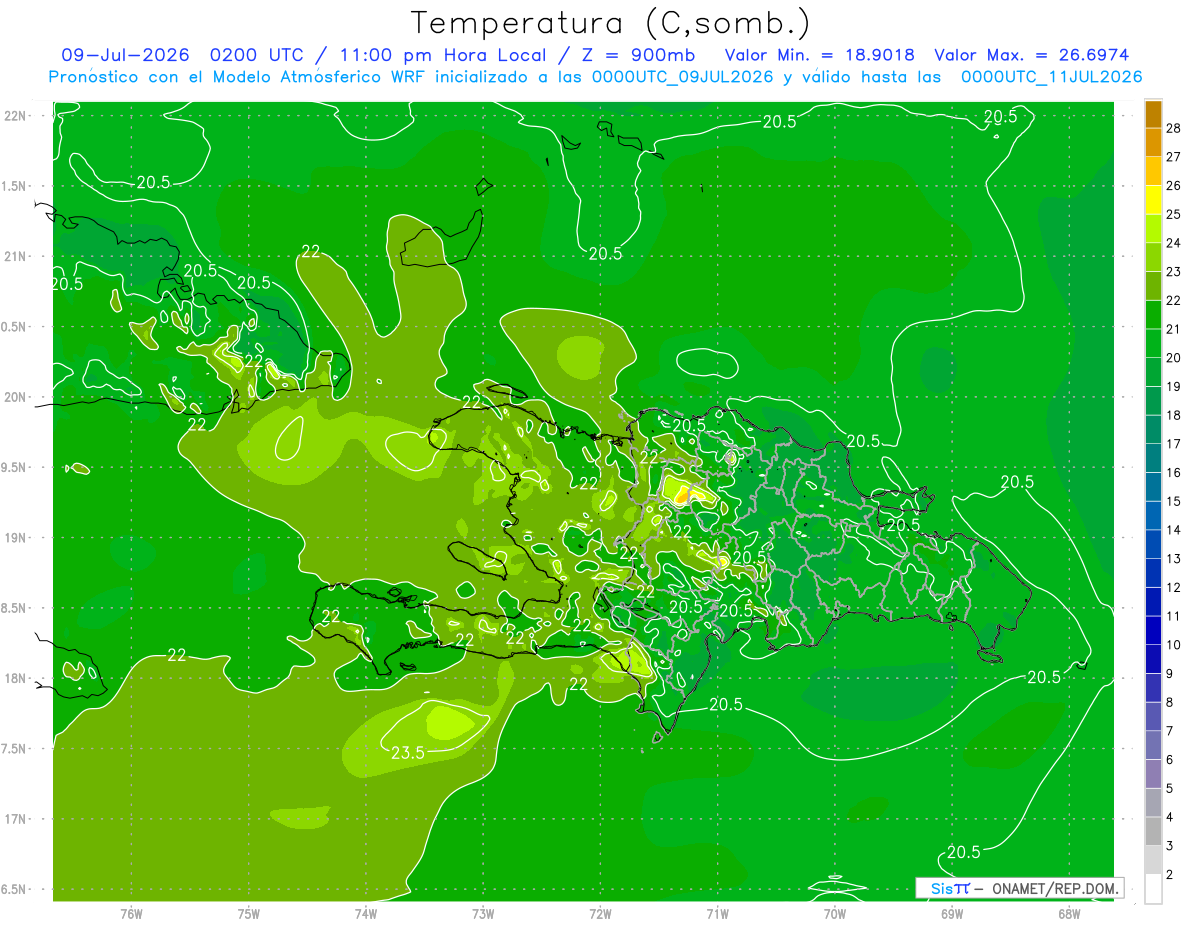1200x927 pixels.
Task: Click the "75W" longitude axis label
Action: click(249, 914)
